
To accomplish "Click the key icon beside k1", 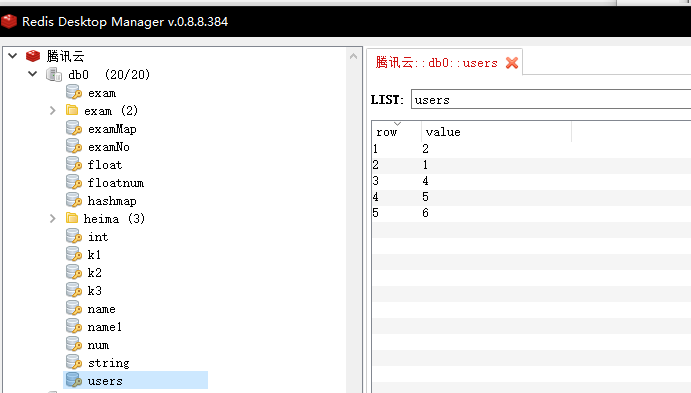I will pos(74,255).
